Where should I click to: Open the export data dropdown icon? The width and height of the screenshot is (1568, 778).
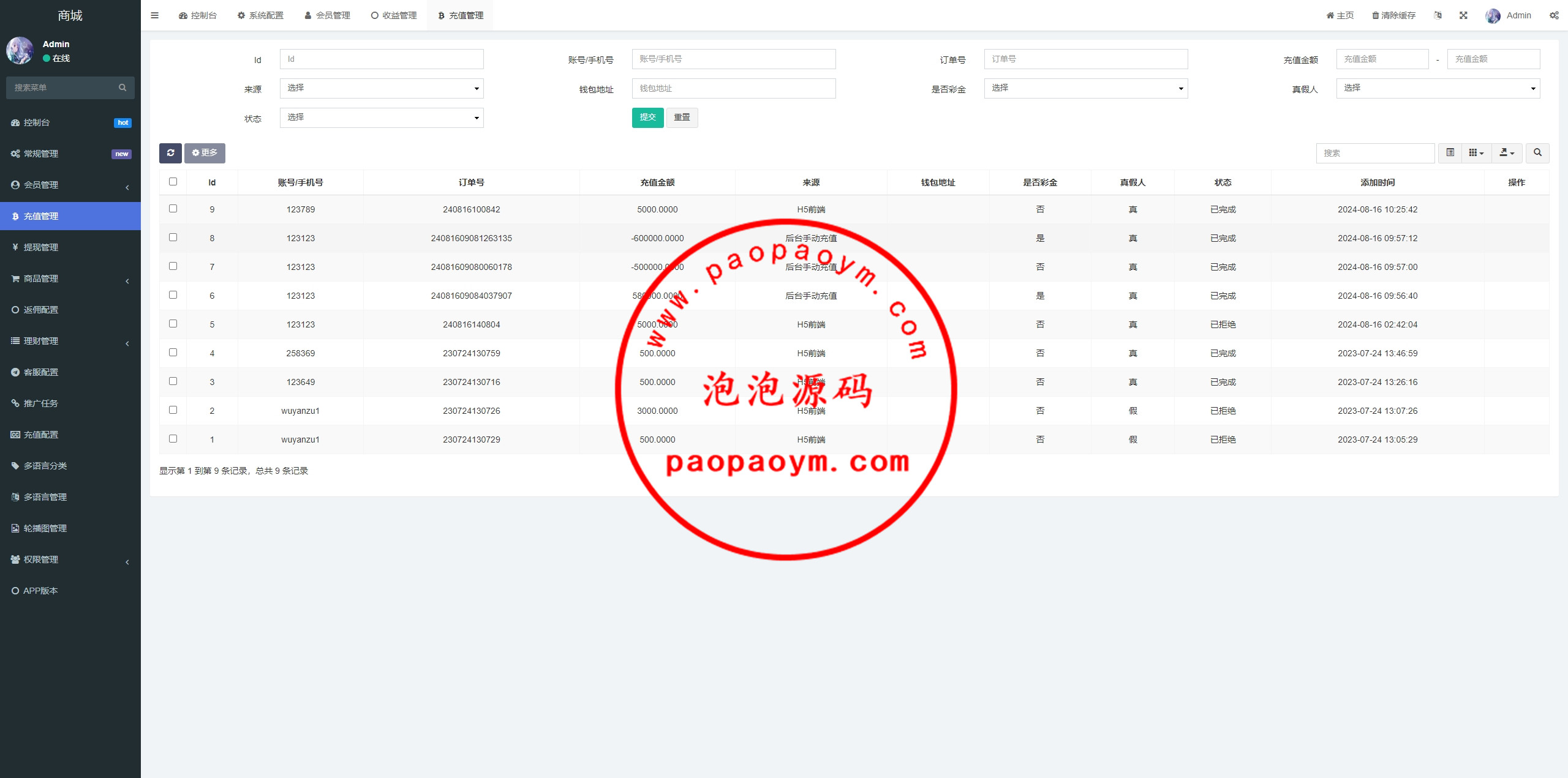point(1506,153)
